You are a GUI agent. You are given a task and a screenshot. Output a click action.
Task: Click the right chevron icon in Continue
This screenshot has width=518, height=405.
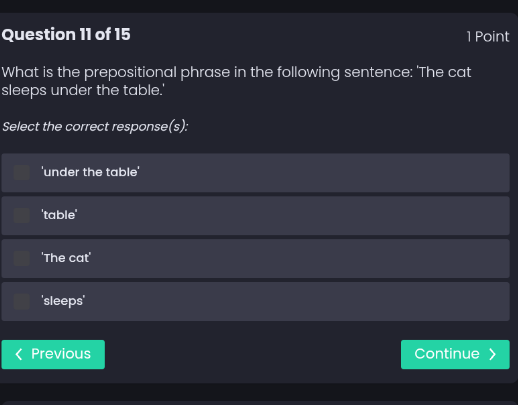[x=492, y=354]
